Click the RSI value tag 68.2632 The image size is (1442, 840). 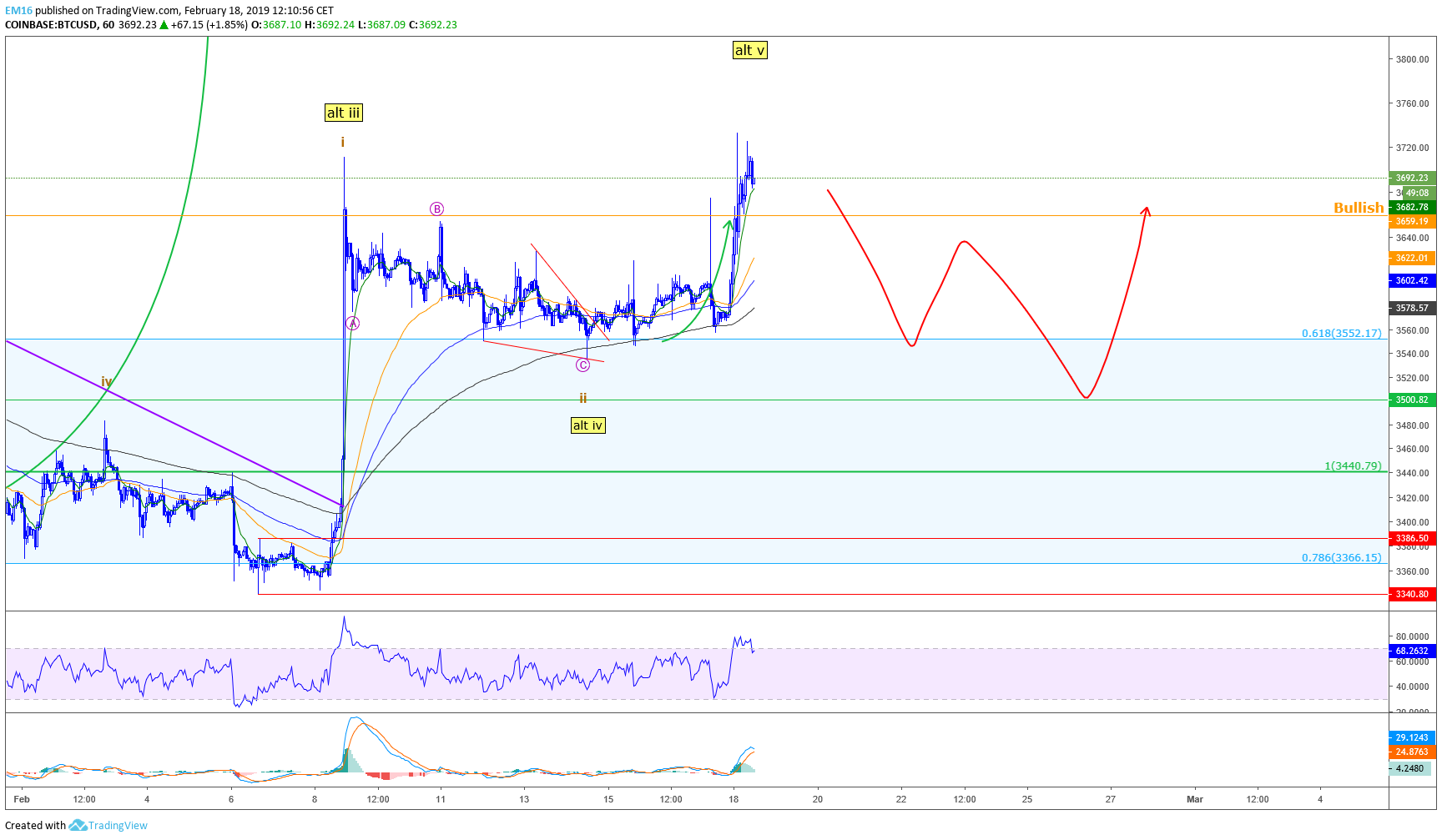[1412, 651]
